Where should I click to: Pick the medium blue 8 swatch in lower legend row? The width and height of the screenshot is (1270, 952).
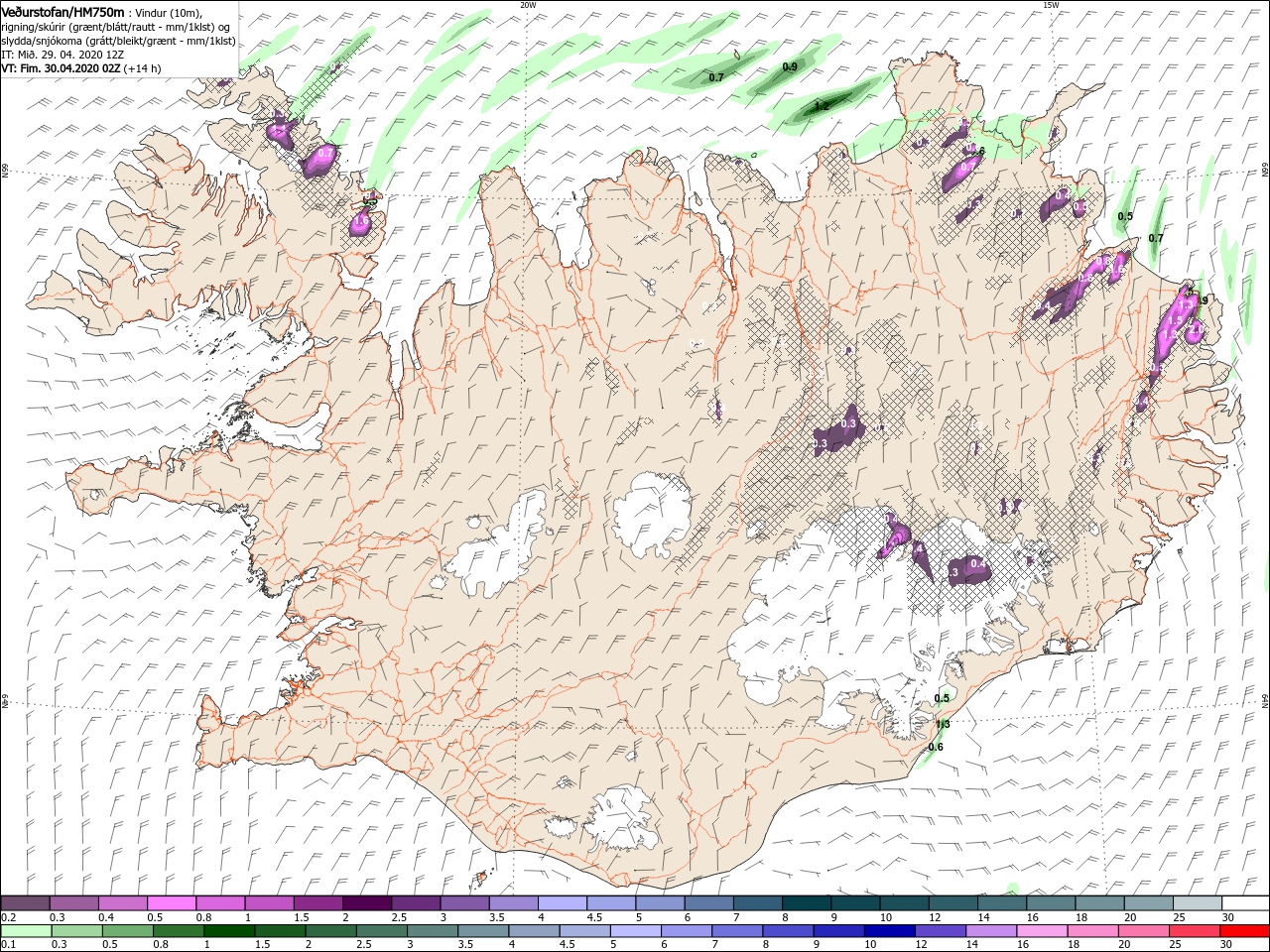[788, 931]
